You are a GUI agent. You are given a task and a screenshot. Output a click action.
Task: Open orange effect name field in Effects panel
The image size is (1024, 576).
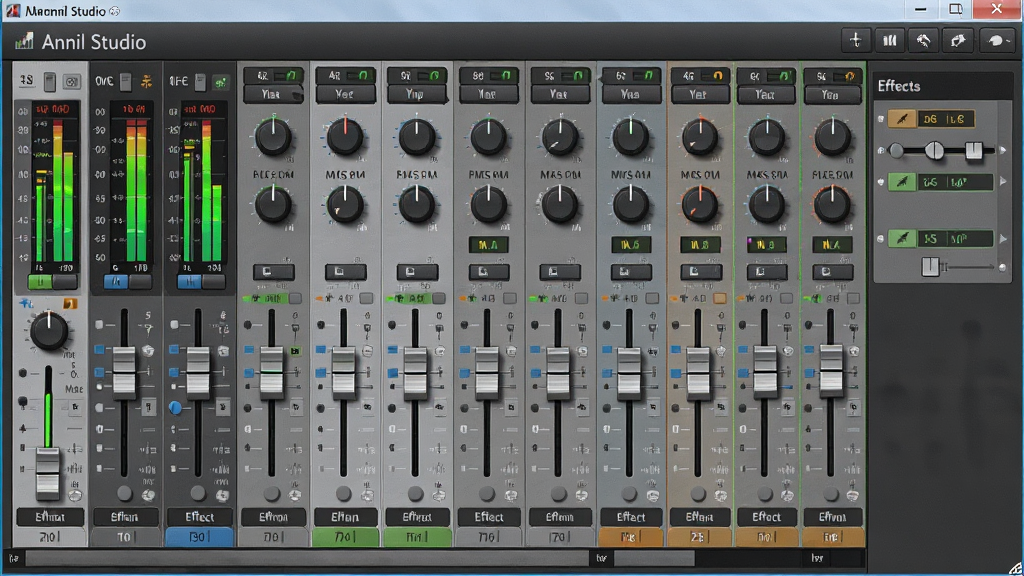[x=946, y=119]
